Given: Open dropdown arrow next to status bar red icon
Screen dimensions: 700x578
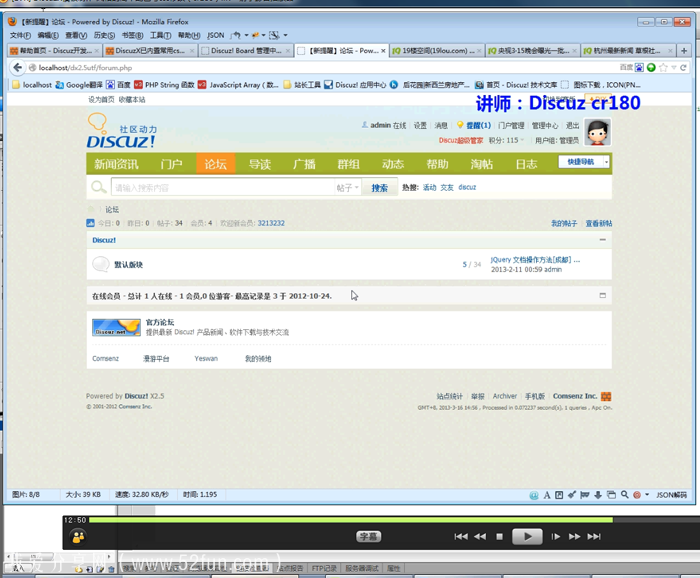Looking at the screenshot, I should (647, 495).
